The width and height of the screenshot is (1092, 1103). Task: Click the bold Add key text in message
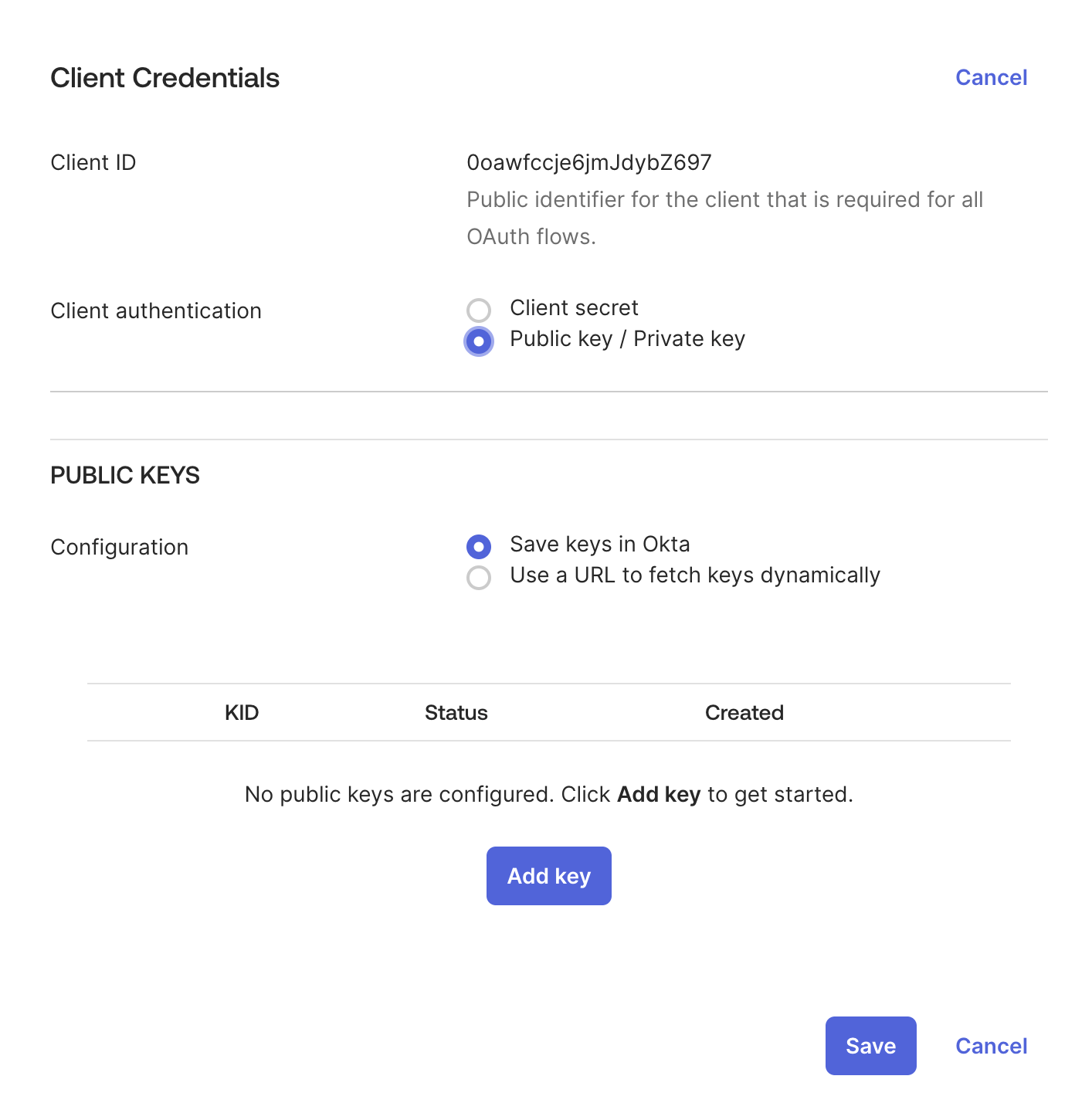[658, 794]
